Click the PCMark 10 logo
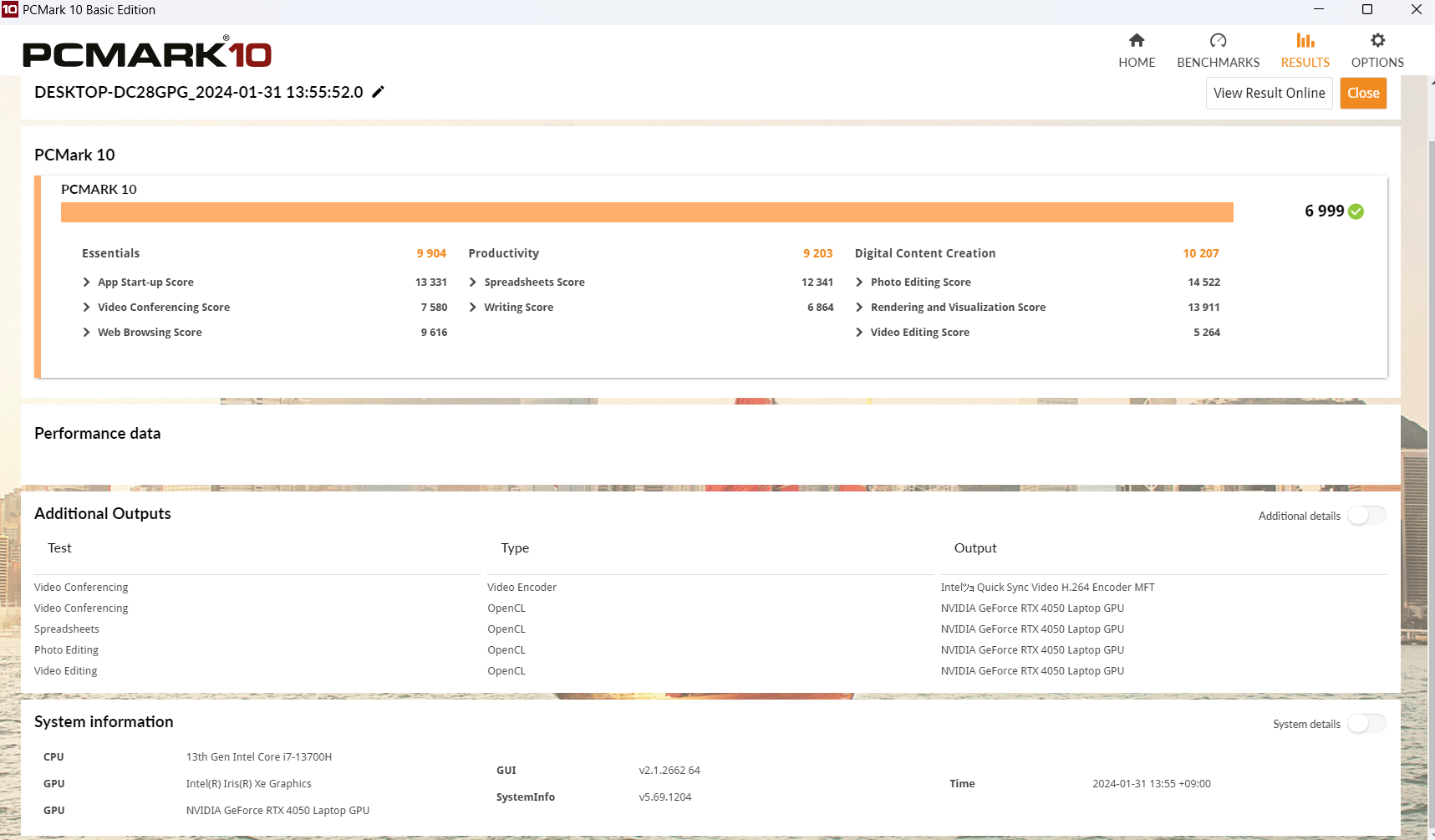 tap(147, 53)
